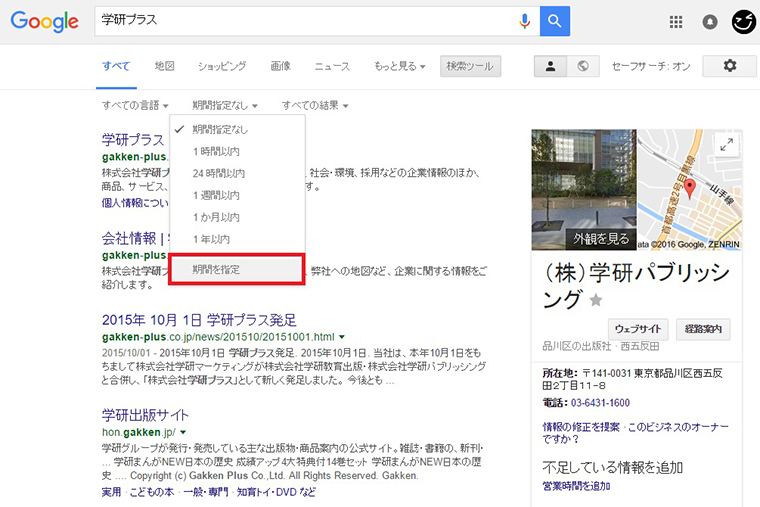
Task: Click 情報の修正を提案 link
Action: point(581,427)
